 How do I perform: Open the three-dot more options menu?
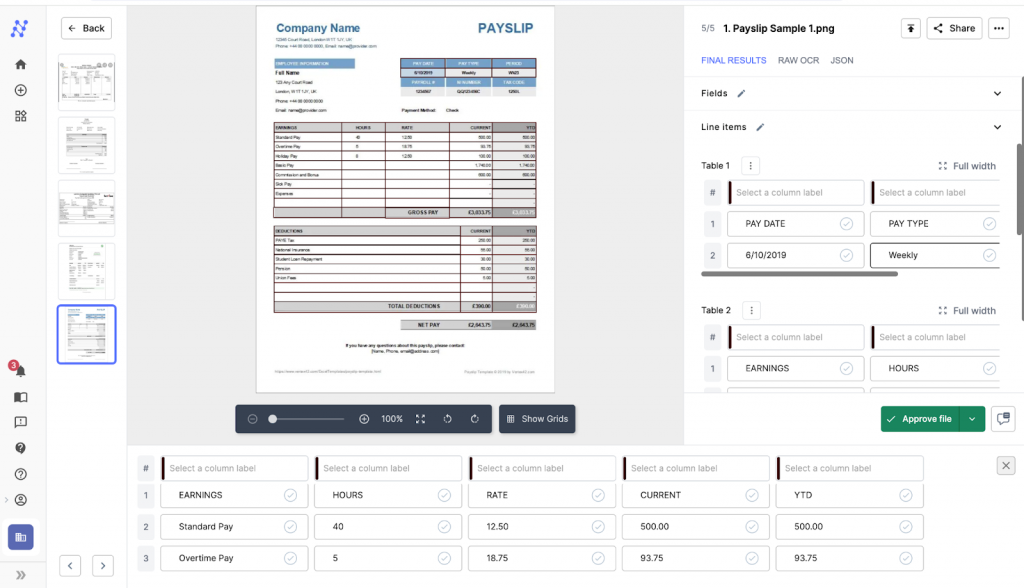(x=997, y=28)
